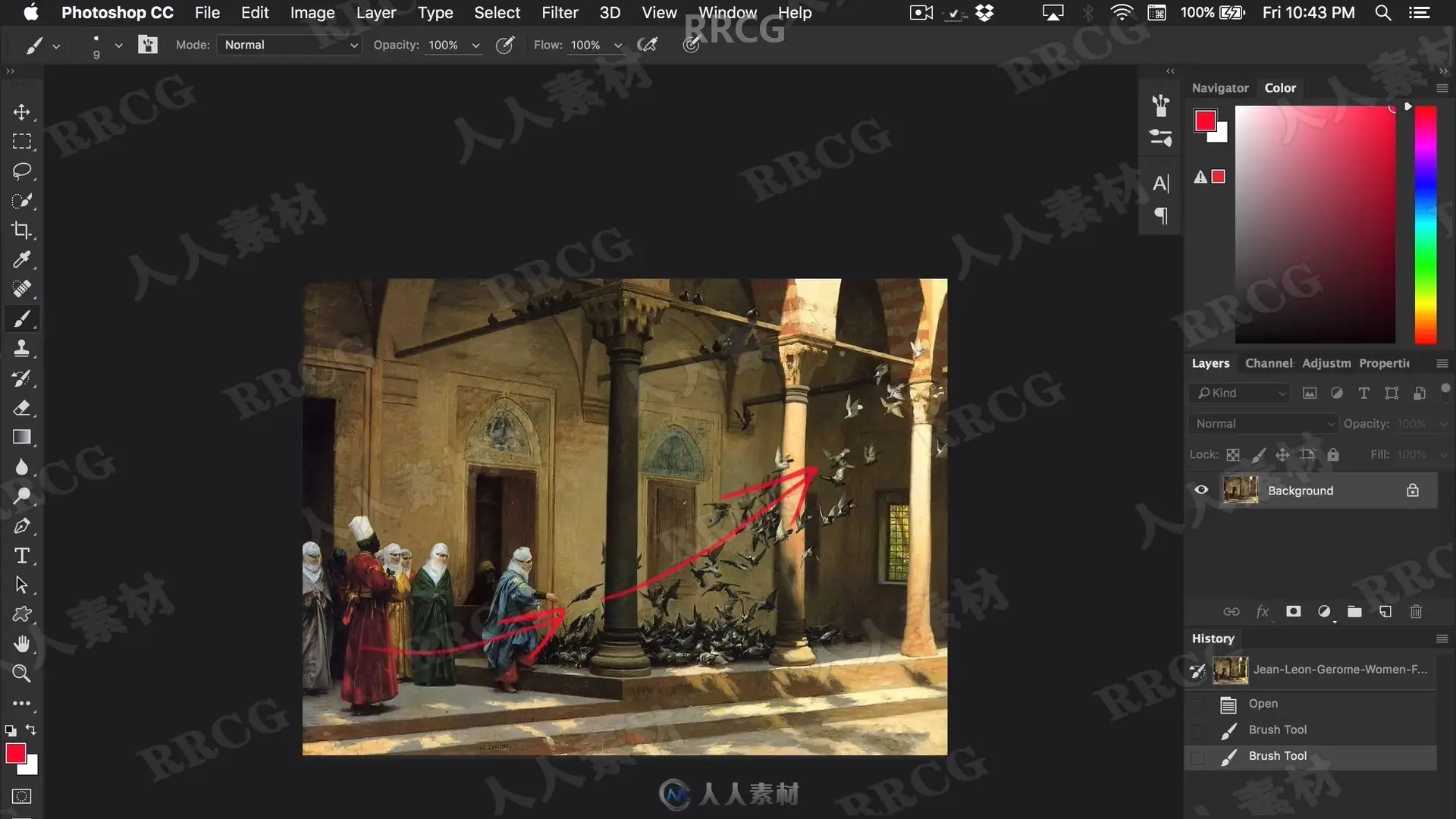Open the brush preset picker dropdown

coord(118,45)
